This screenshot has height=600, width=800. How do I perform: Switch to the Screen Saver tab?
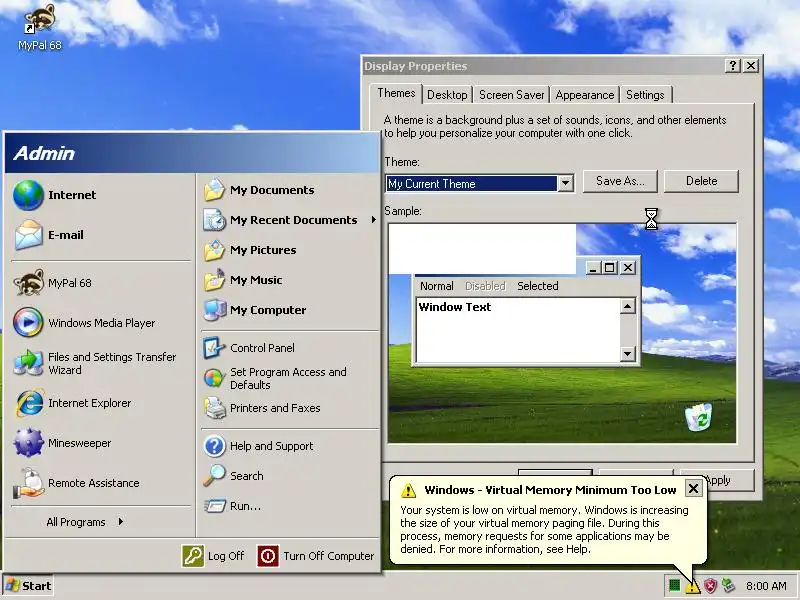tap(511, 95)
